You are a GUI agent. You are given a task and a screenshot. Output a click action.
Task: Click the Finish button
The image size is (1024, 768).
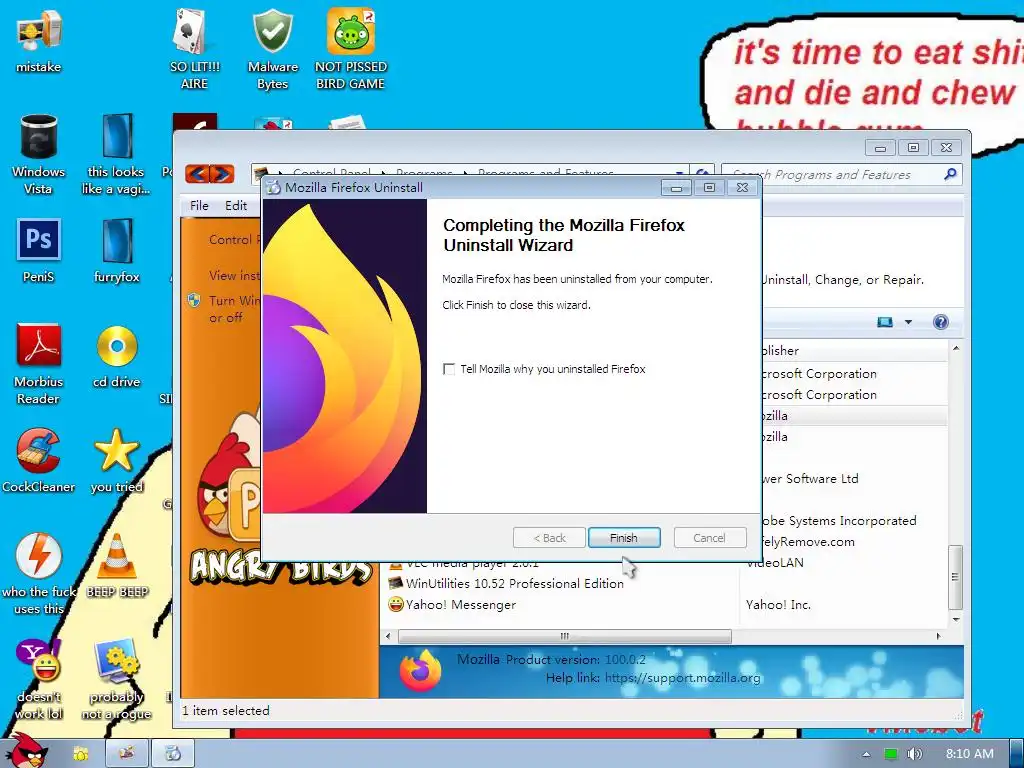click(x=624, y=537)
